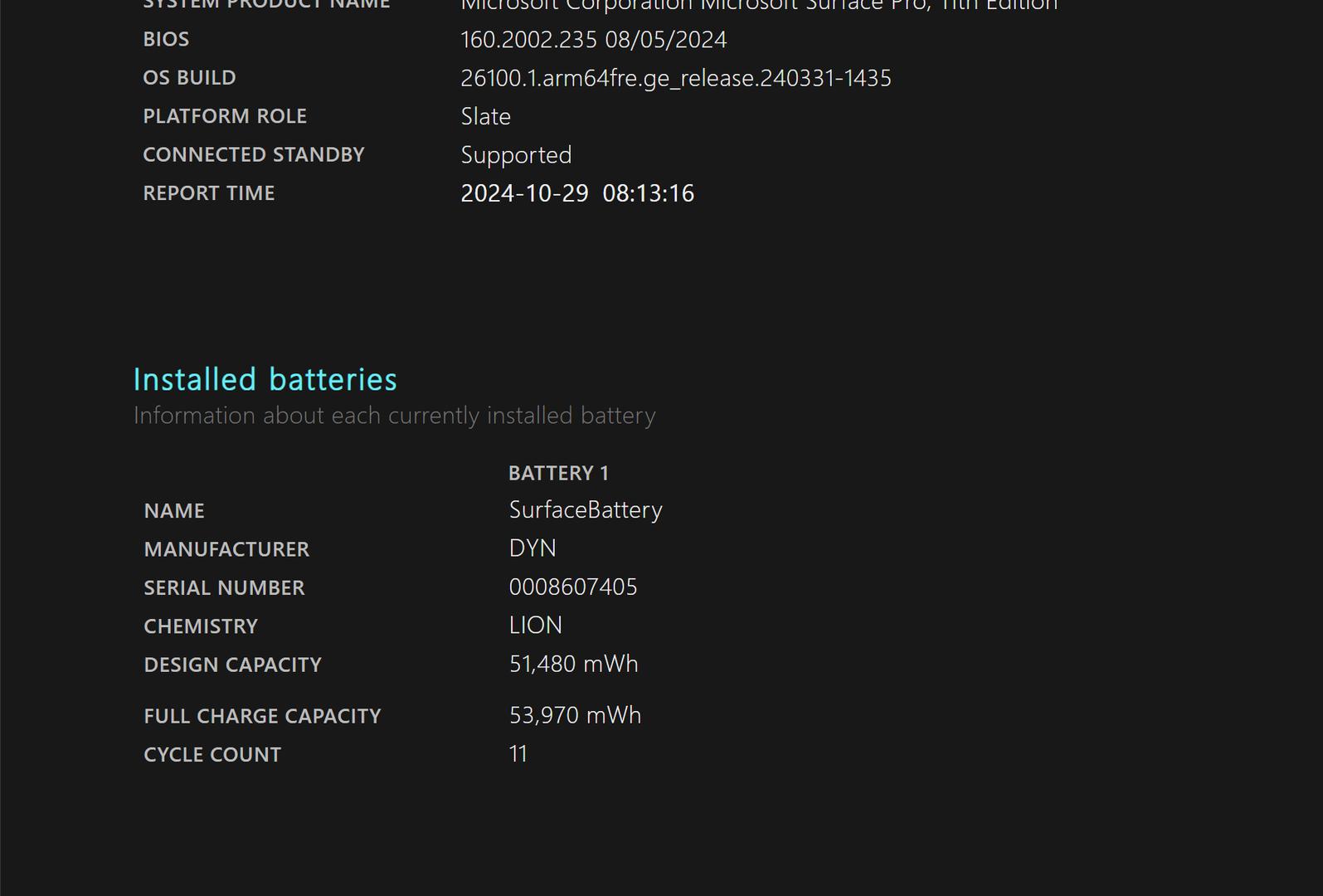Click the BATTERY 1 column header
The height and width of the screenshot is (896, 1323).
[558, 473]
